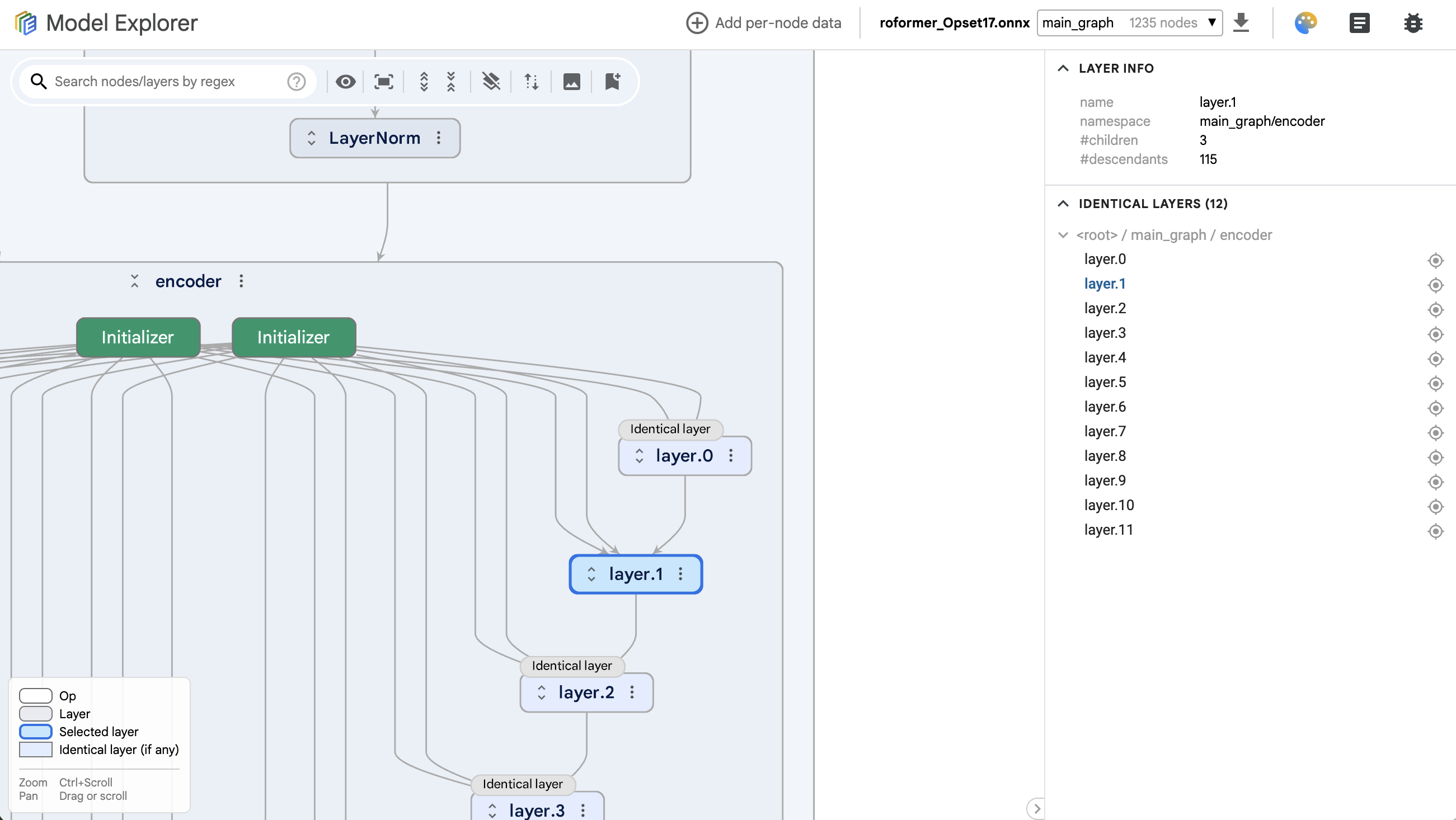Collapse the IDENTICAL LAYERS section
The image size is (1456, 820).
click(x=1063, y=204)
